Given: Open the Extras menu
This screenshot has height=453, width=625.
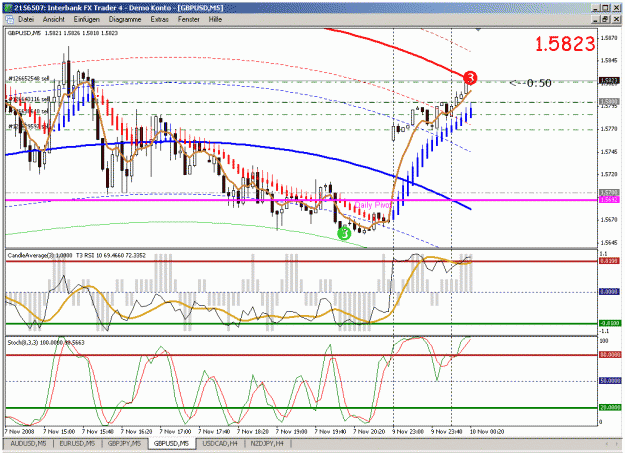Looking at the screenshot, I should coord(159,19).
